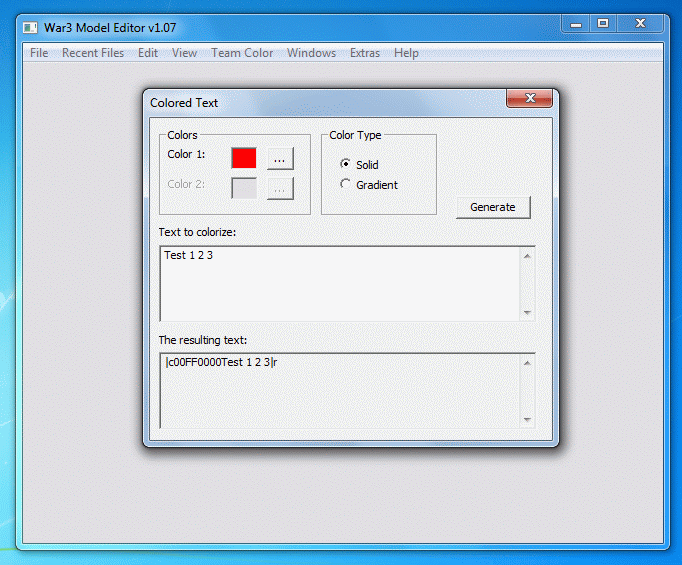Viewport: 682px width, 565px height.
Task: Close the War3 Model Editor window
Action: point(640,24)
